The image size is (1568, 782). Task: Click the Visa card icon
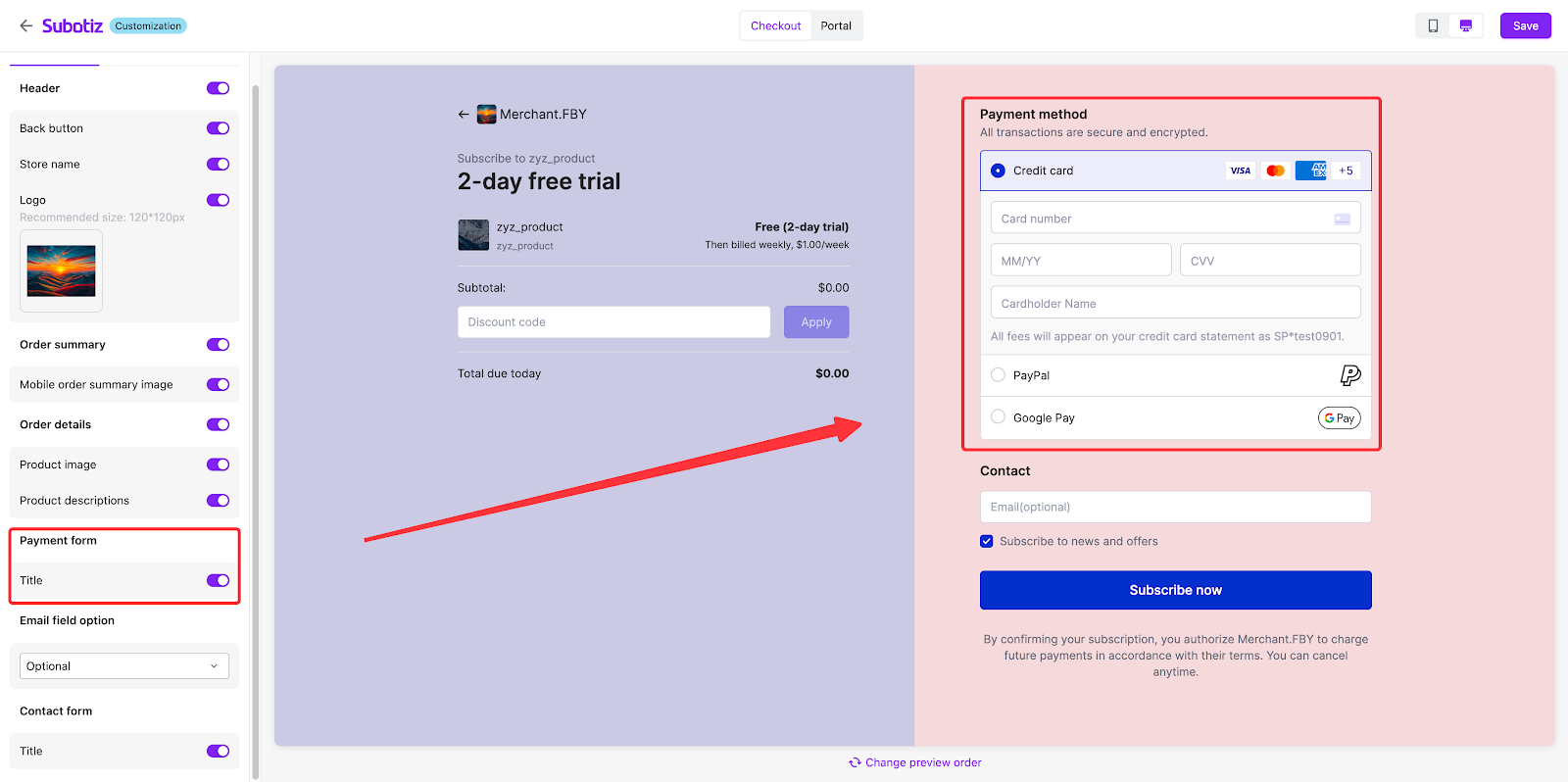point(1240,171)
